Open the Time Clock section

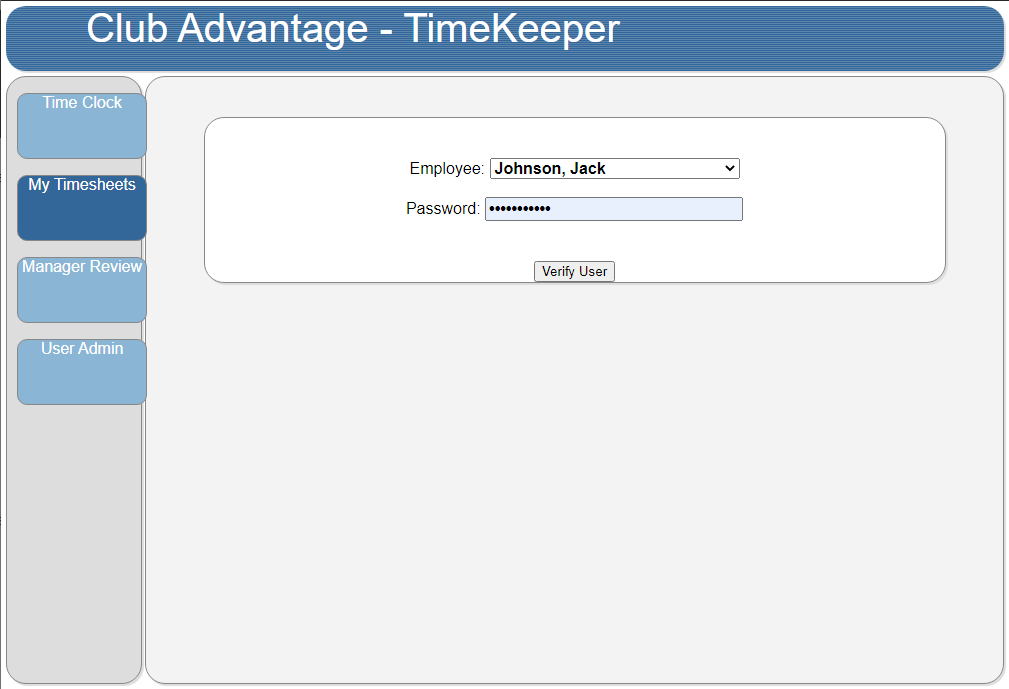pyautogui.click(x=82, y=126)
